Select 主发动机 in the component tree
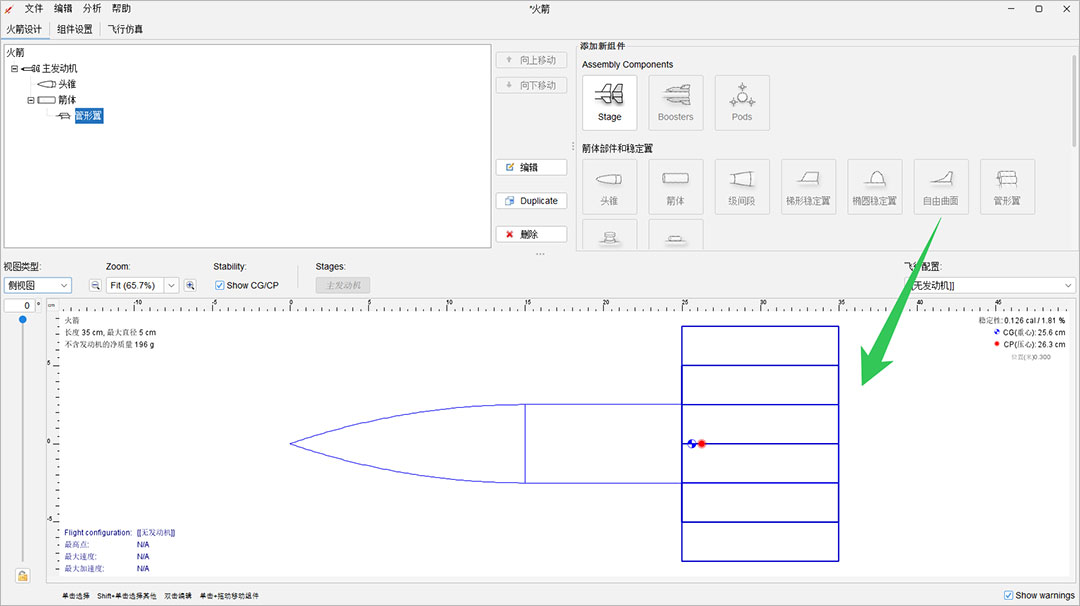Screen dimensions: 1080x606 pos(60,68)
